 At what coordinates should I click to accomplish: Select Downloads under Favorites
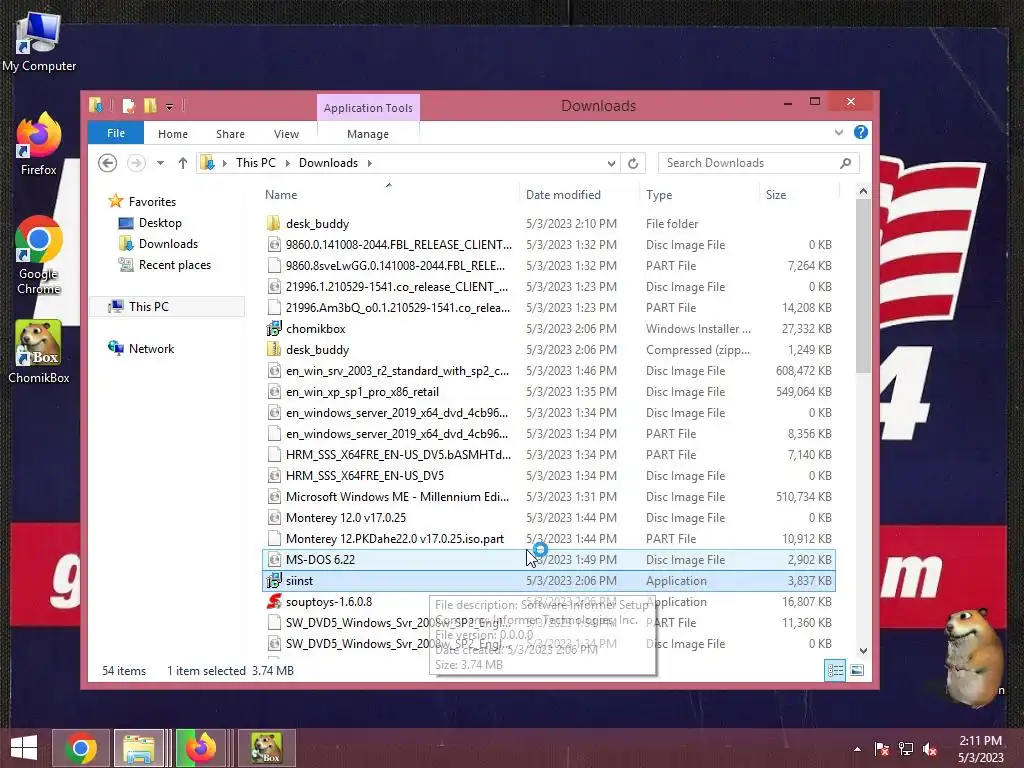tap(168, 244)
